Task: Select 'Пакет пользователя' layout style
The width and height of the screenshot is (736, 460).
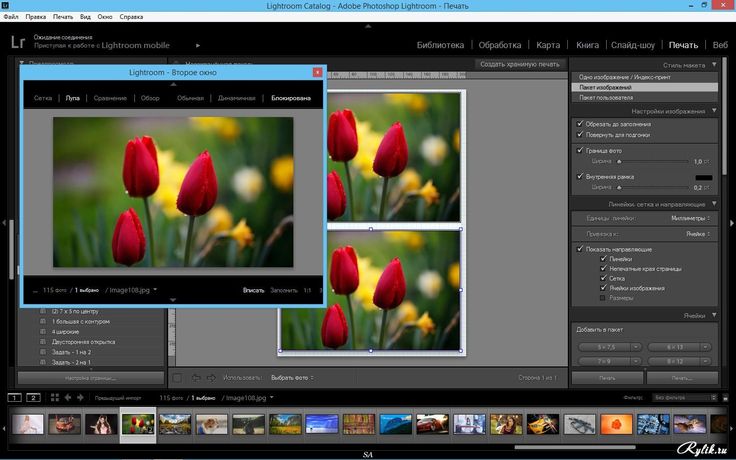Action: click(x=644, y=98)
